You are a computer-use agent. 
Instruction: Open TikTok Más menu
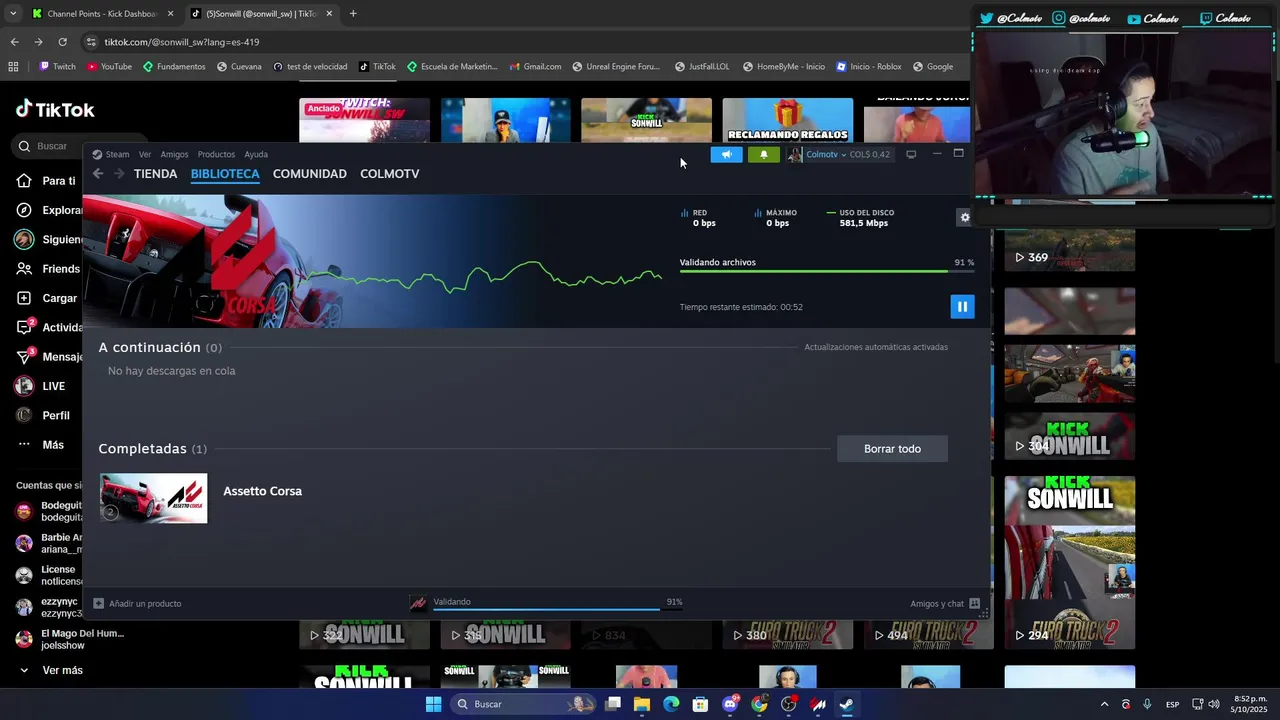[40, 445]
